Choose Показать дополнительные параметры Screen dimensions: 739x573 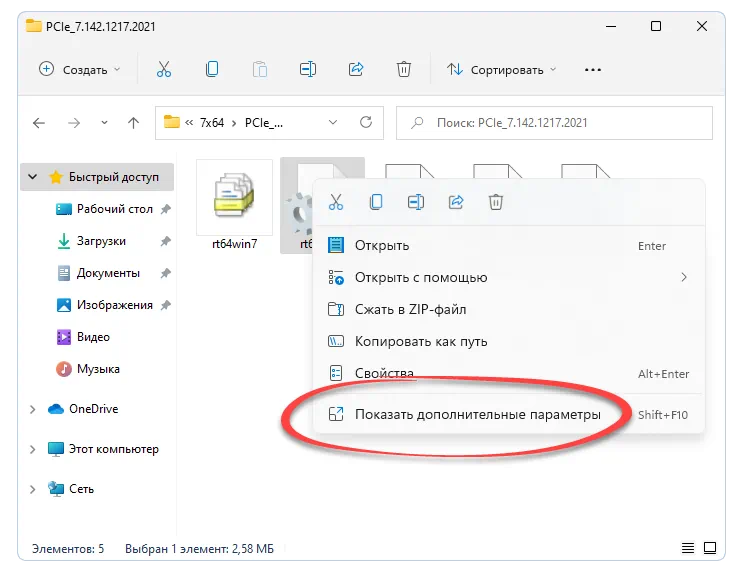509,415
